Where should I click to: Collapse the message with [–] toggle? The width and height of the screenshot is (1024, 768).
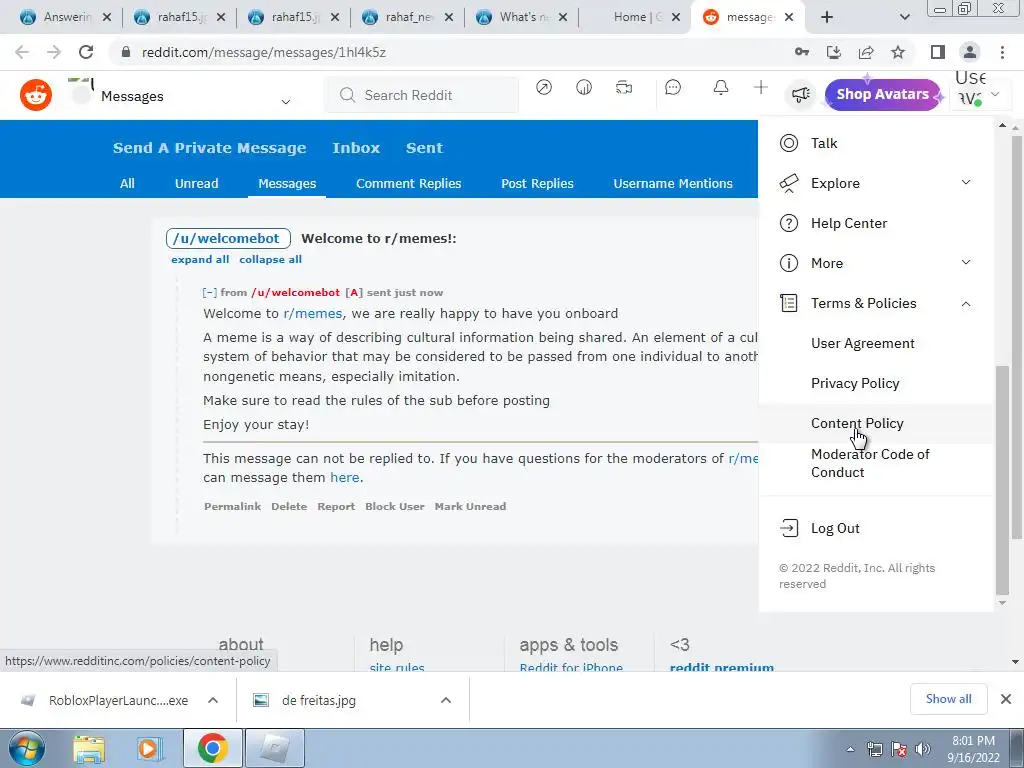210,293
